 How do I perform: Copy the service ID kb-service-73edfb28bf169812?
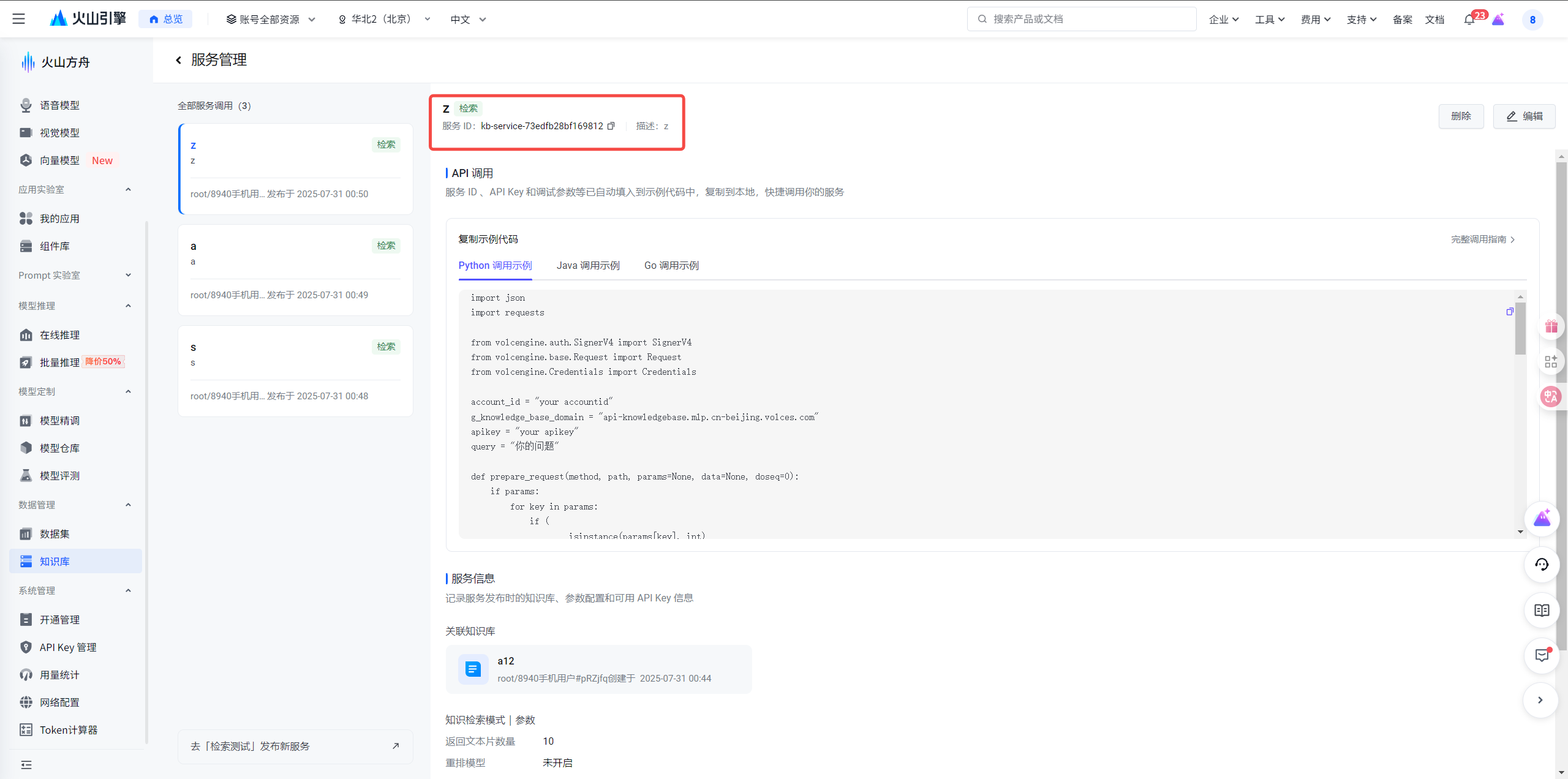[x=611, y=126]
